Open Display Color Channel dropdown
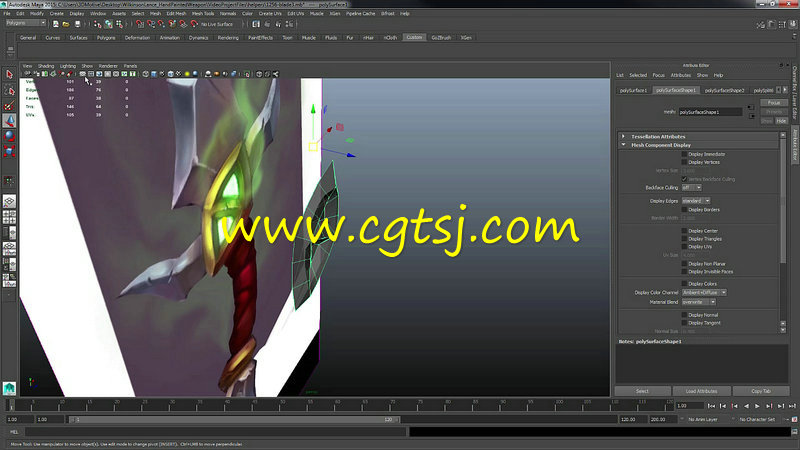The height and width of the screenshot is (450, 800). point(704,293)
